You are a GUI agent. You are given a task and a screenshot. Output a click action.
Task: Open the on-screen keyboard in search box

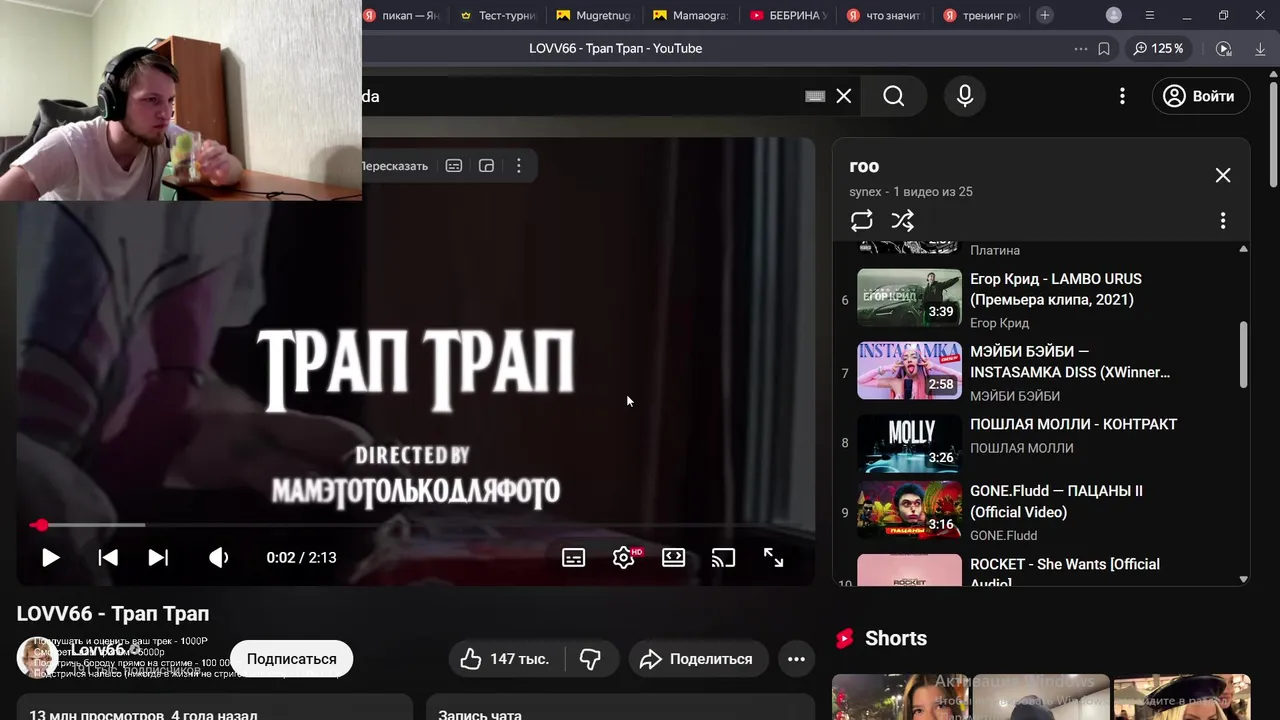point(815,96)
